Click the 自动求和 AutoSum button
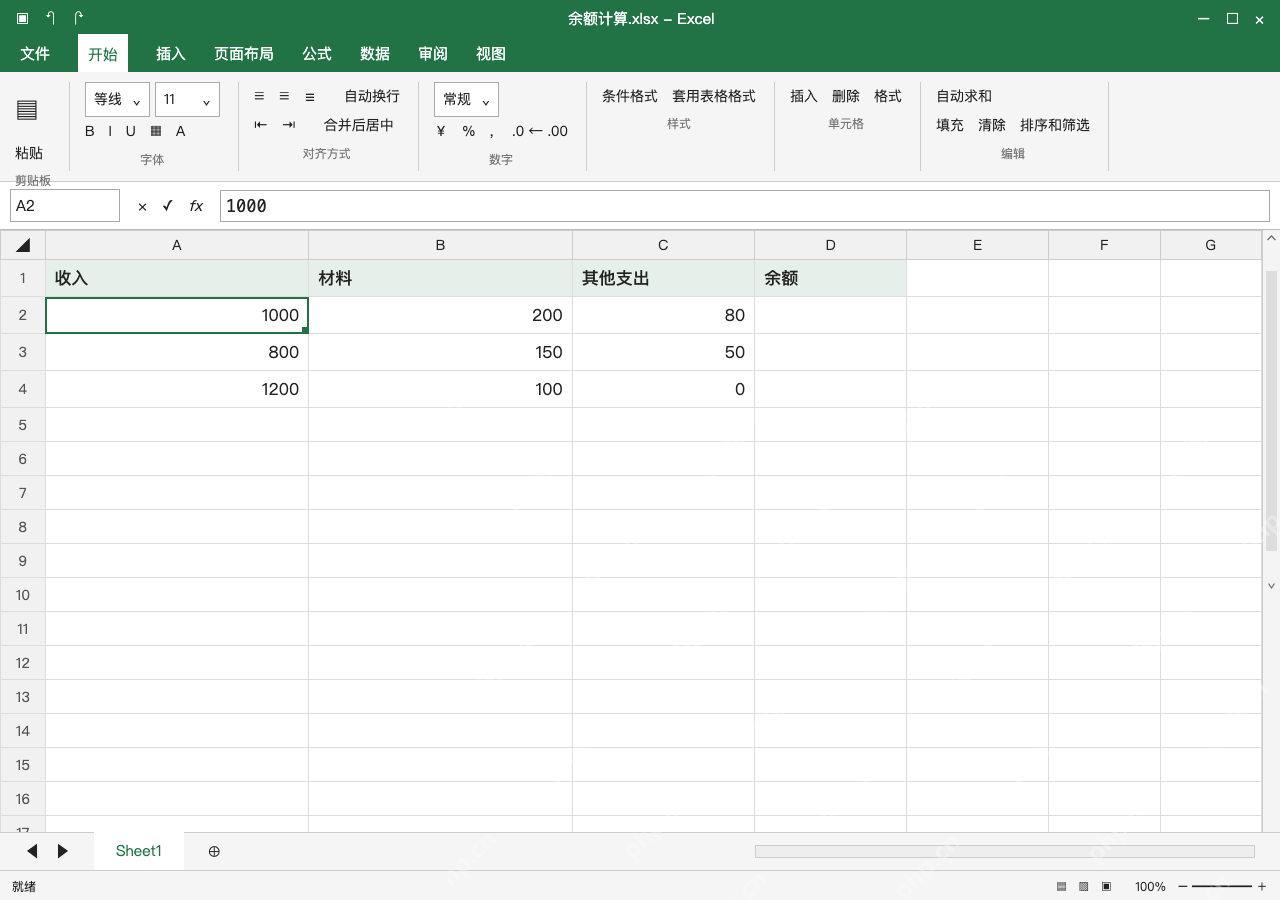The width and height of the screenshot is (1280, 900). [964, 96]
